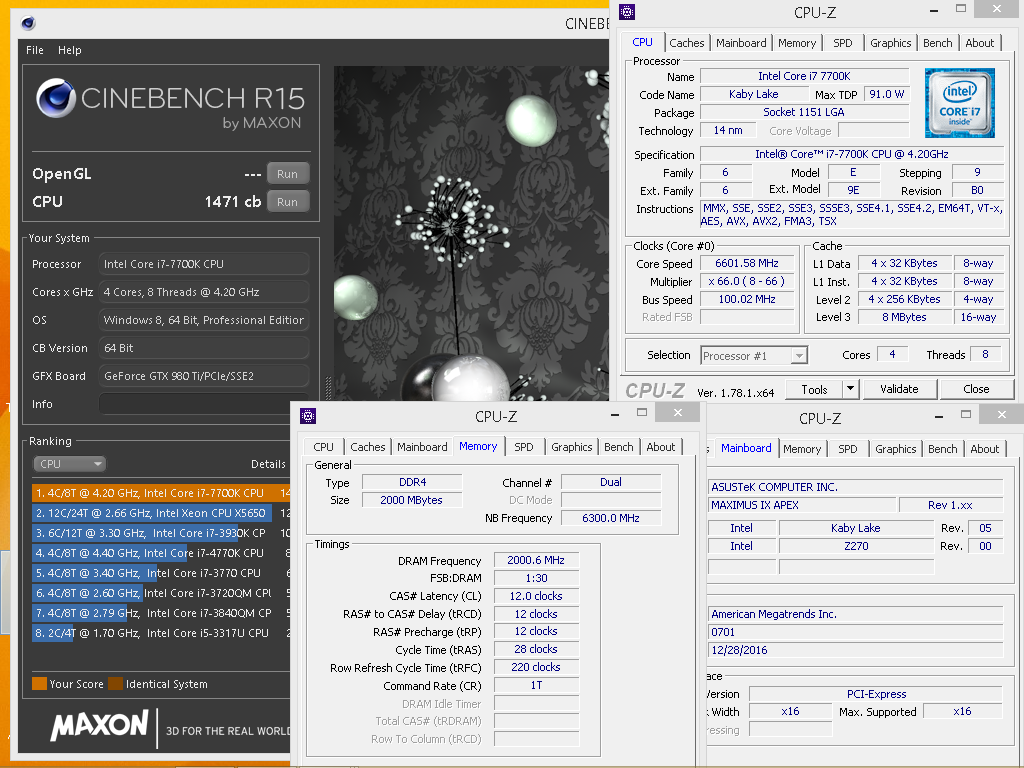Expand the Tools dropdown arrow in CPU-Z
Screen dimensions: 1024x768
(850, 389)
